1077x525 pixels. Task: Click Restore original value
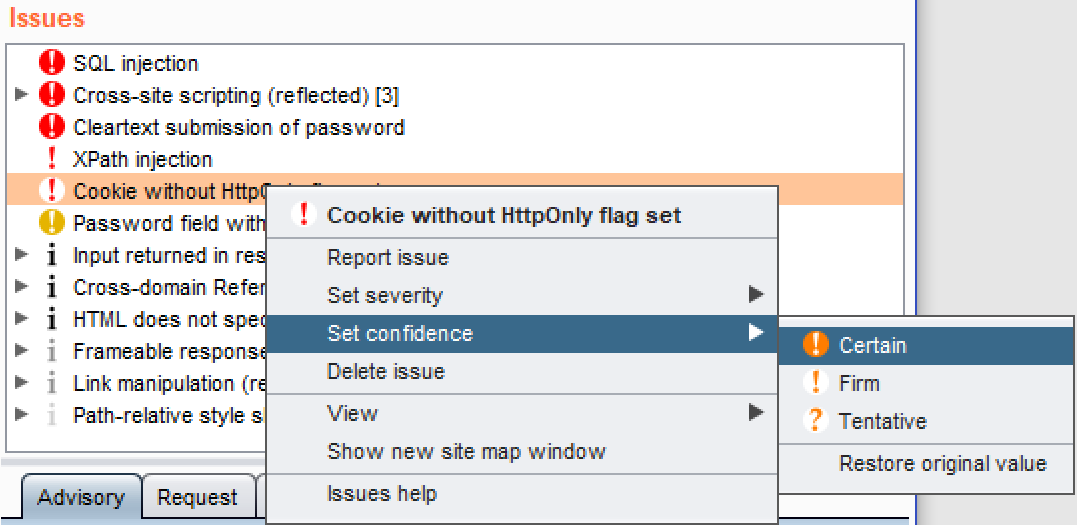tap(942, 464)
